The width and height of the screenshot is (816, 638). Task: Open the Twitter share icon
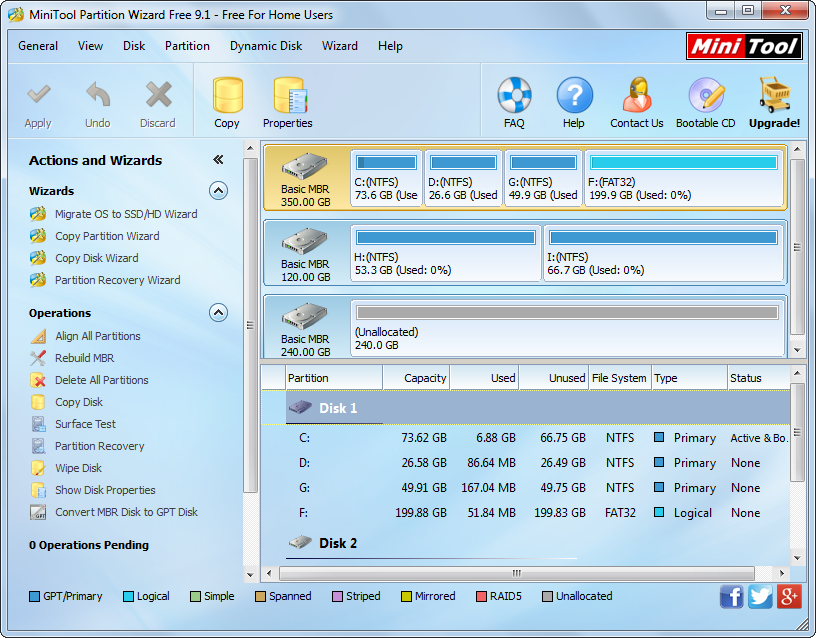tap(760, 596)
